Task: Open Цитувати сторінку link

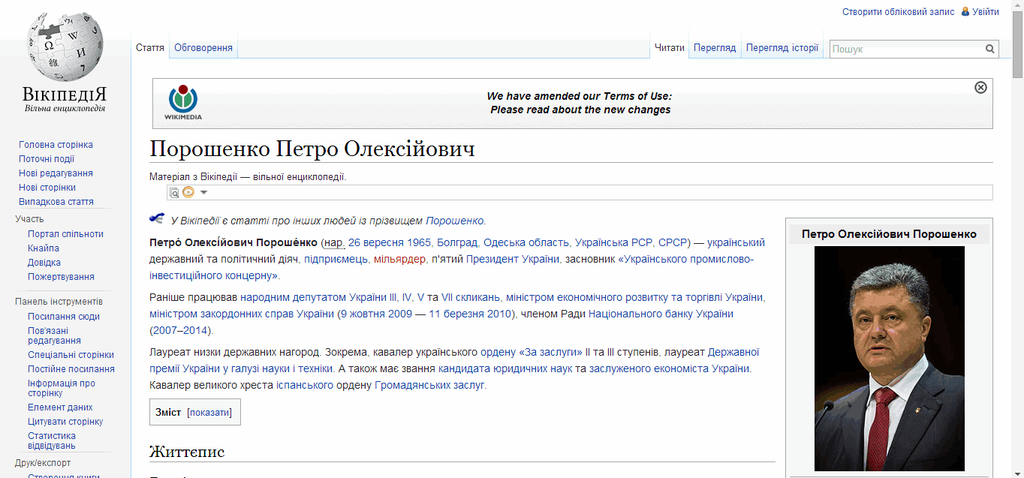Action: coord(65,422)
